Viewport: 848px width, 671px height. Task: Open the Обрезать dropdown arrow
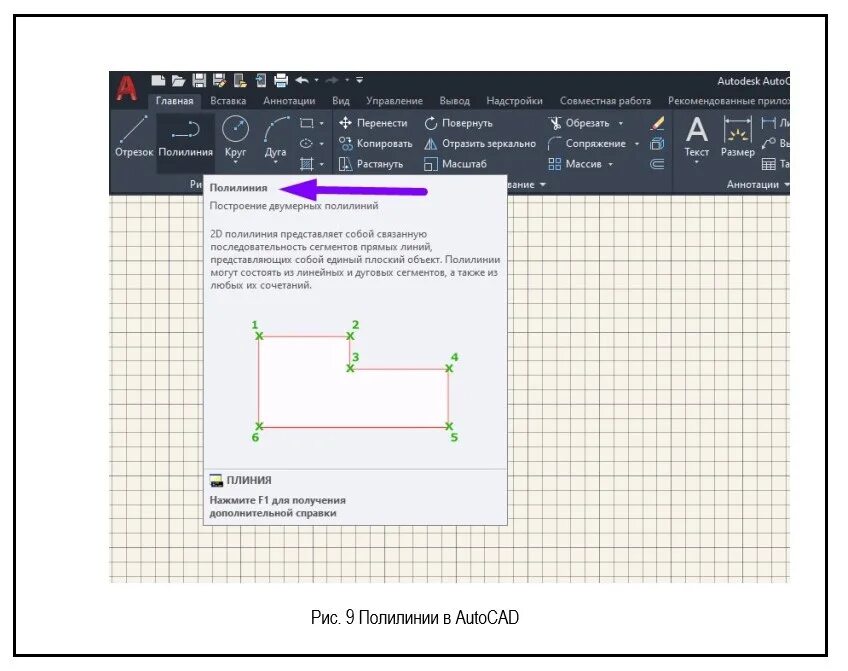click(621, 123)
